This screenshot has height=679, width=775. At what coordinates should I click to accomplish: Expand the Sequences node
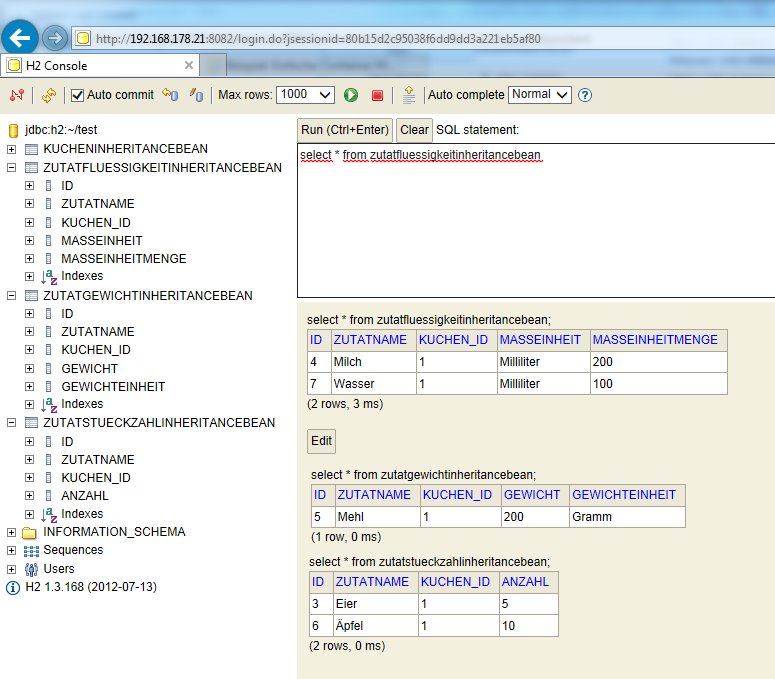pyautogui.click(x=11, y=550)
